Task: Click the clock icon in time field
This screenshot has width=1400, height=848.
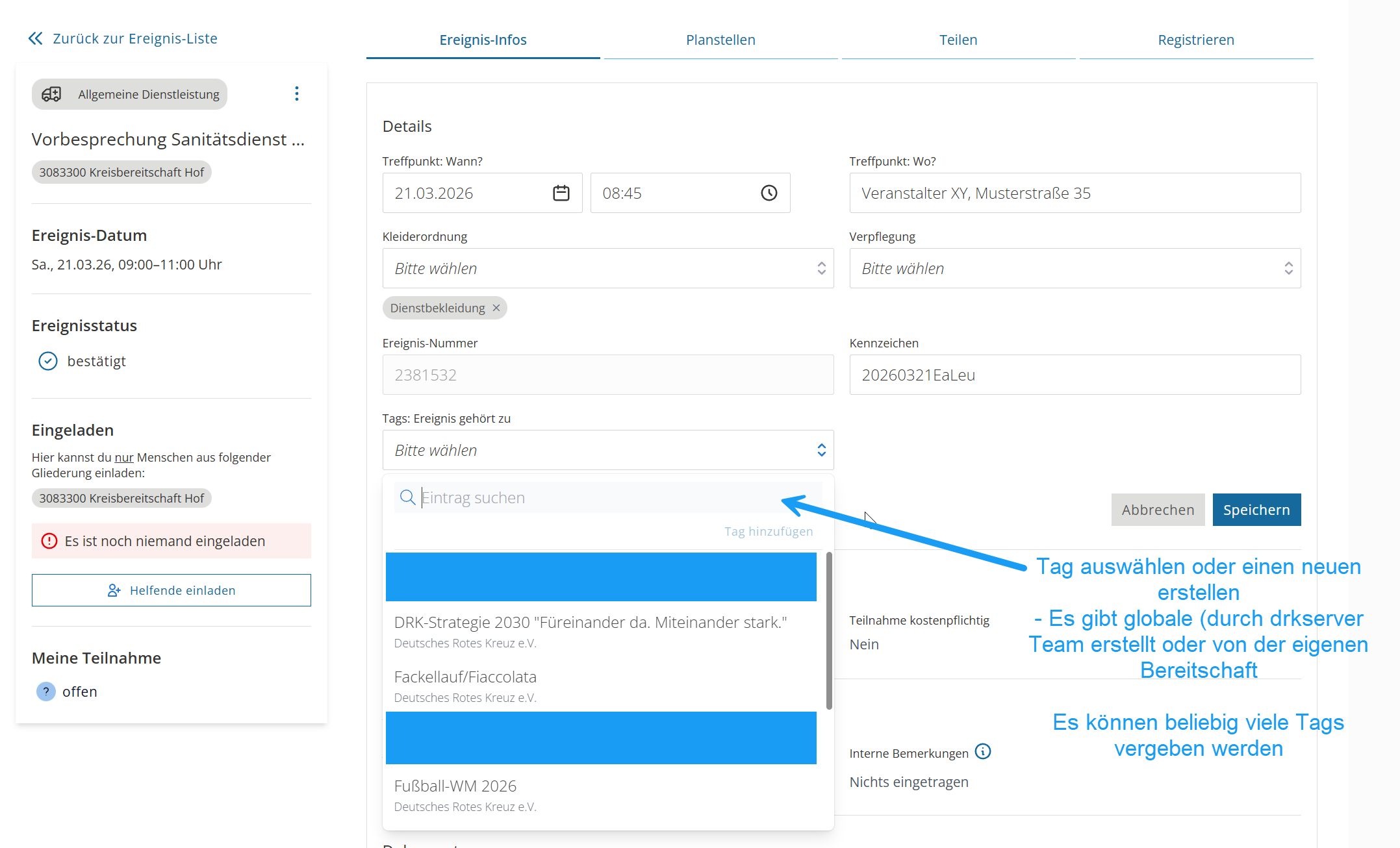Action: click(x=769, y=193)
